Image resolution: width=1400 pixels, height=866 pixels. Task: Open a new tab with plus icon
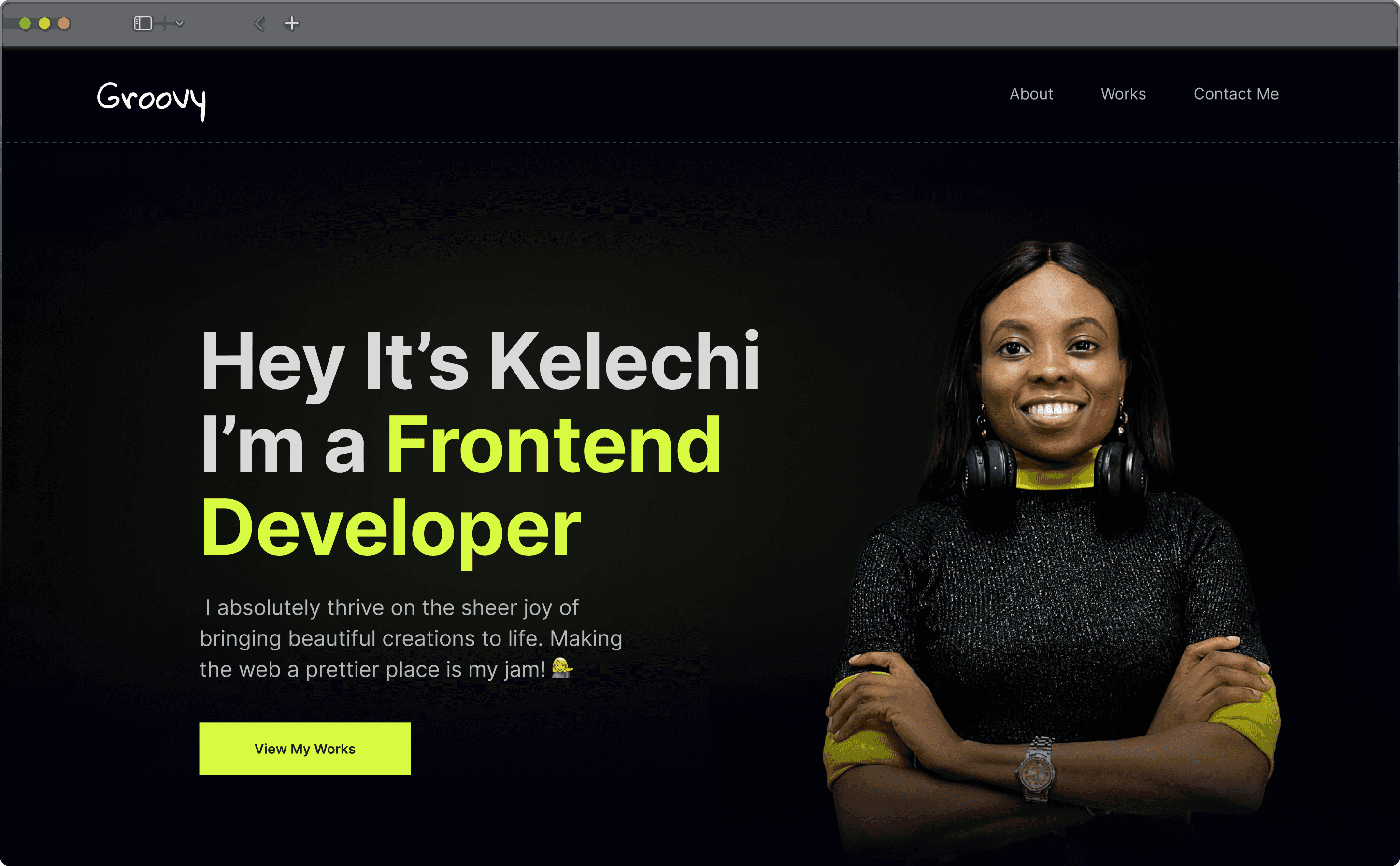(x=291, y=24)
